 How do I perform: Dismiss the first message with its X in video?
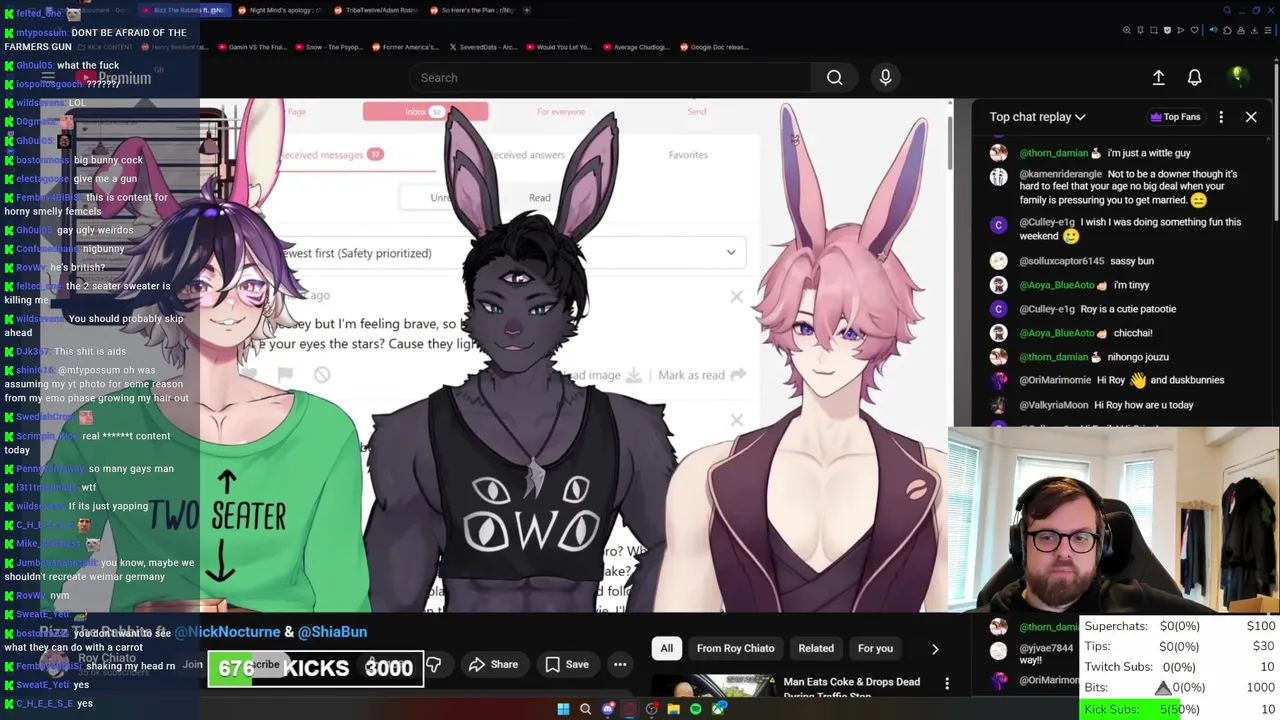coord(737,296)
